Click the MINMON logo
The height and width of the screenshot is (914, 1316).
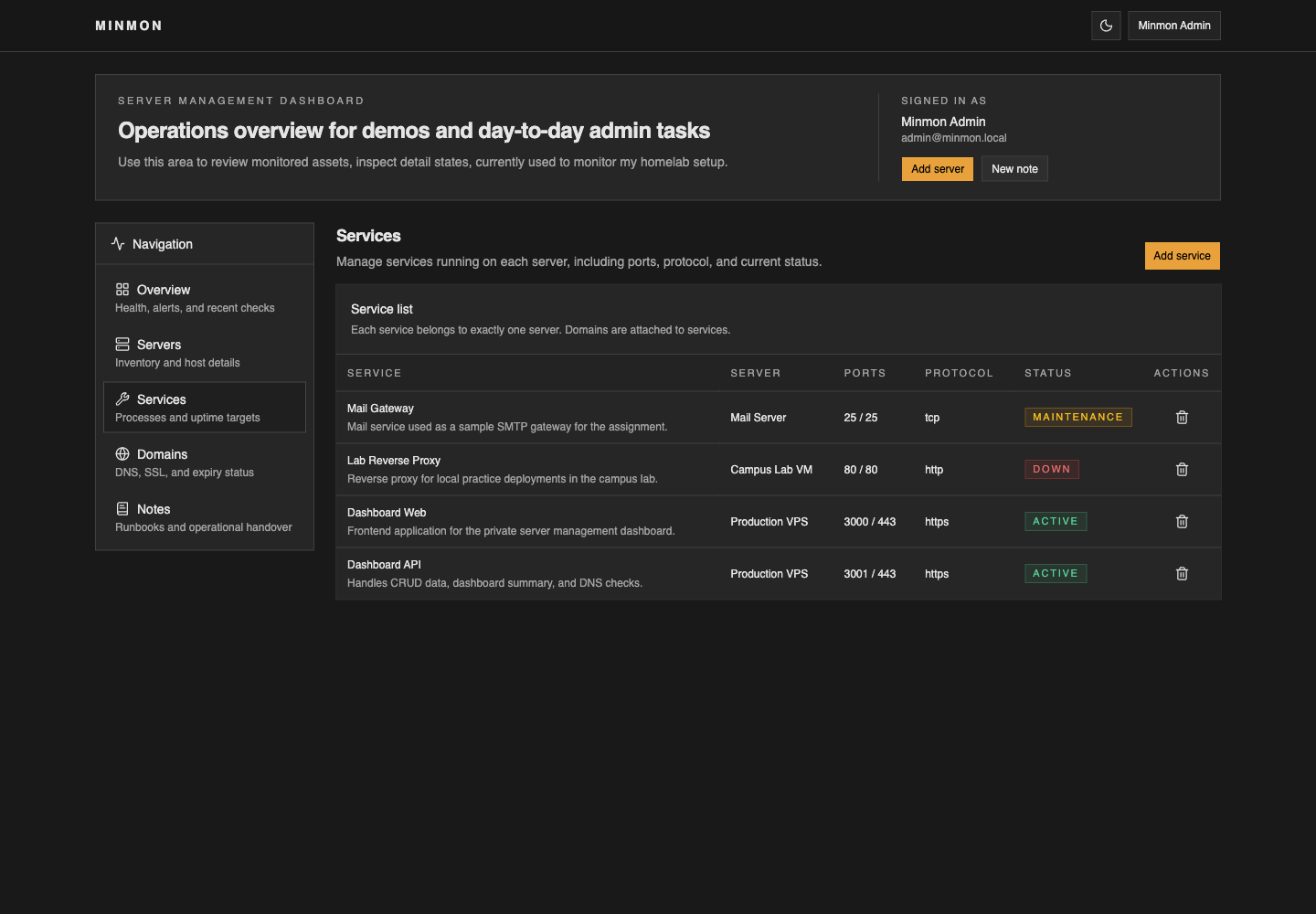click(129, 26)
